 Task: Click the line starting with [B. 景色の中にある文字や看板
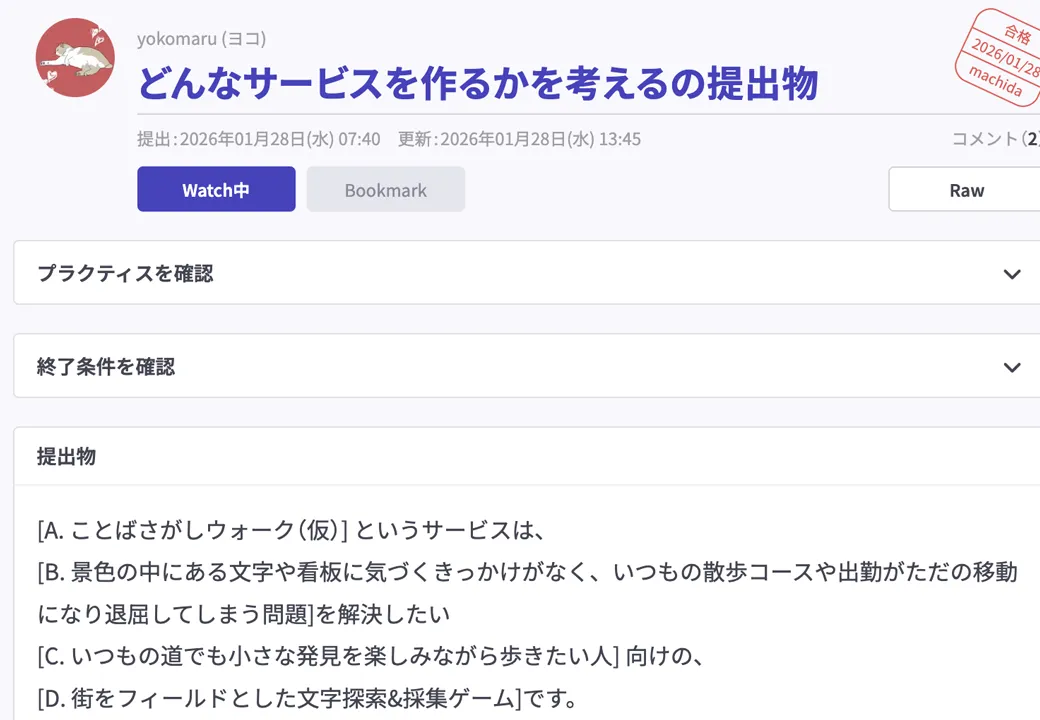[x=527, y=572]
